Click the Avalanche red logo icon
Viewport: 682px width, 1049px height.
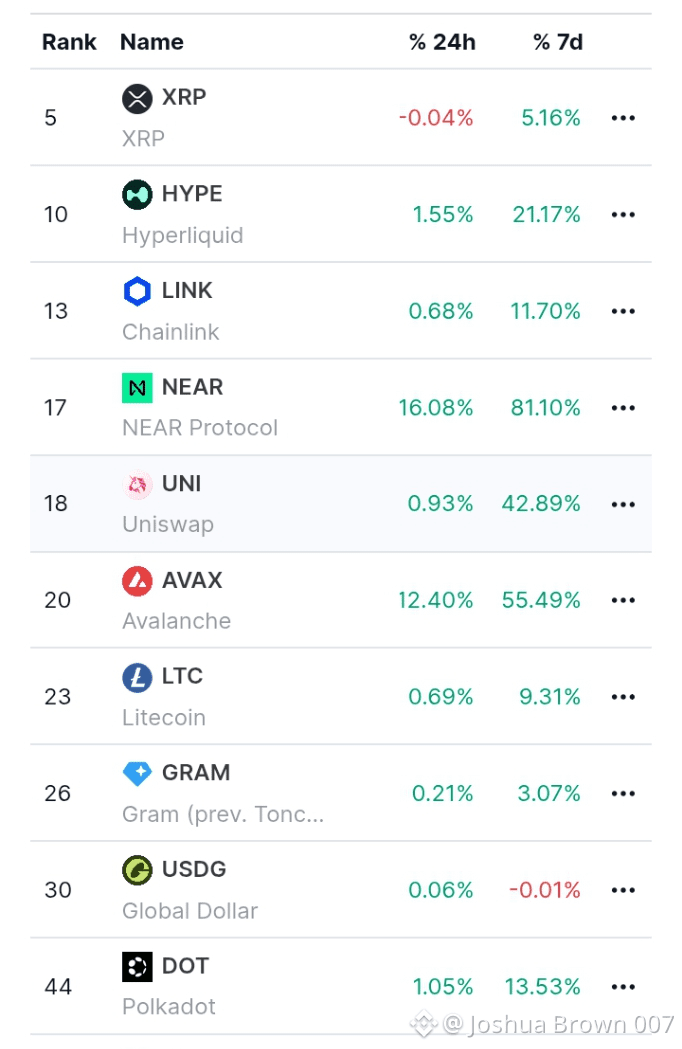tap(137, 581)
